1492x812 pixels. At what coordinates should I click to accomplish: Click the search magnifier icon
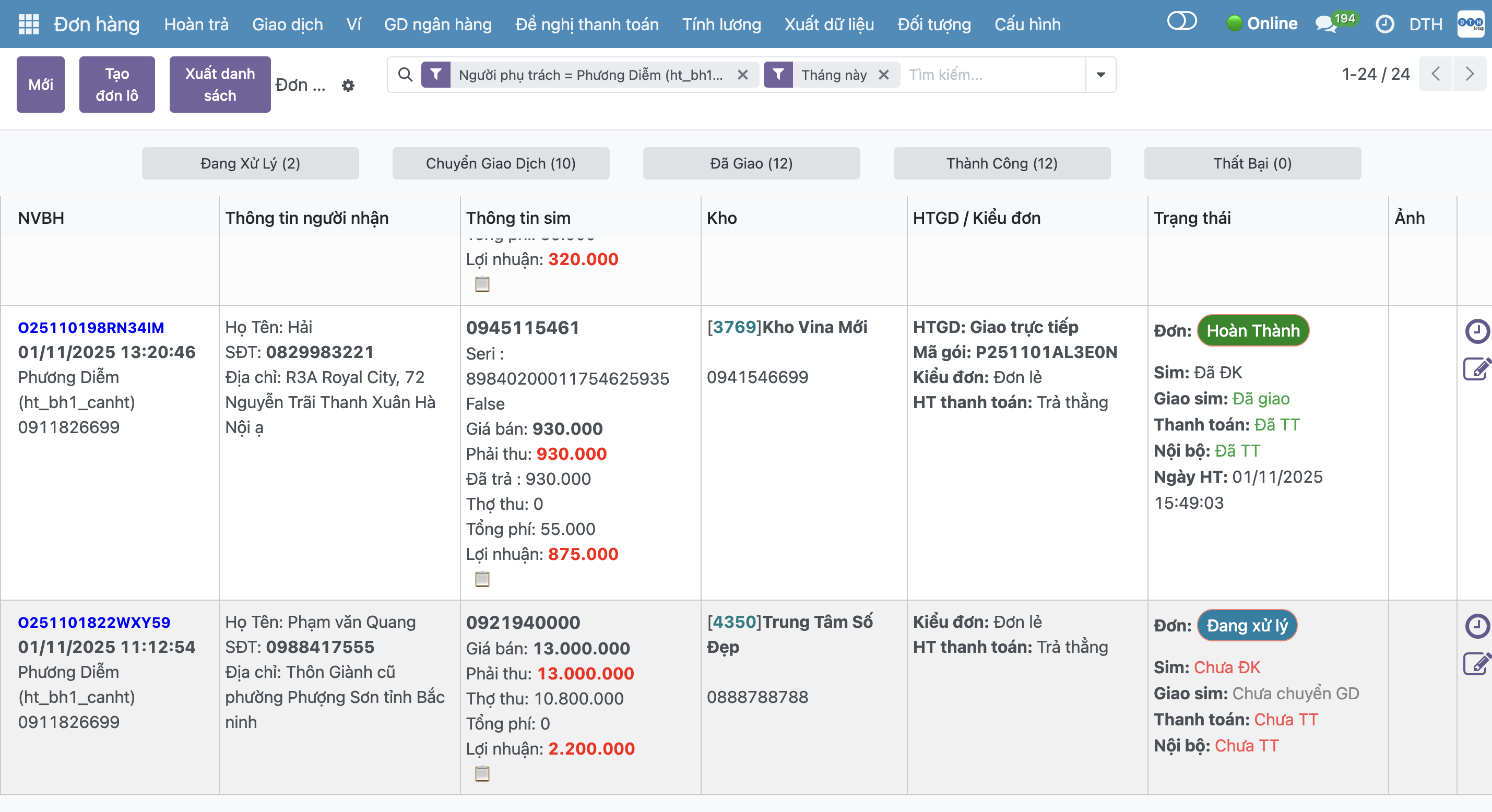tap(406, 75)
